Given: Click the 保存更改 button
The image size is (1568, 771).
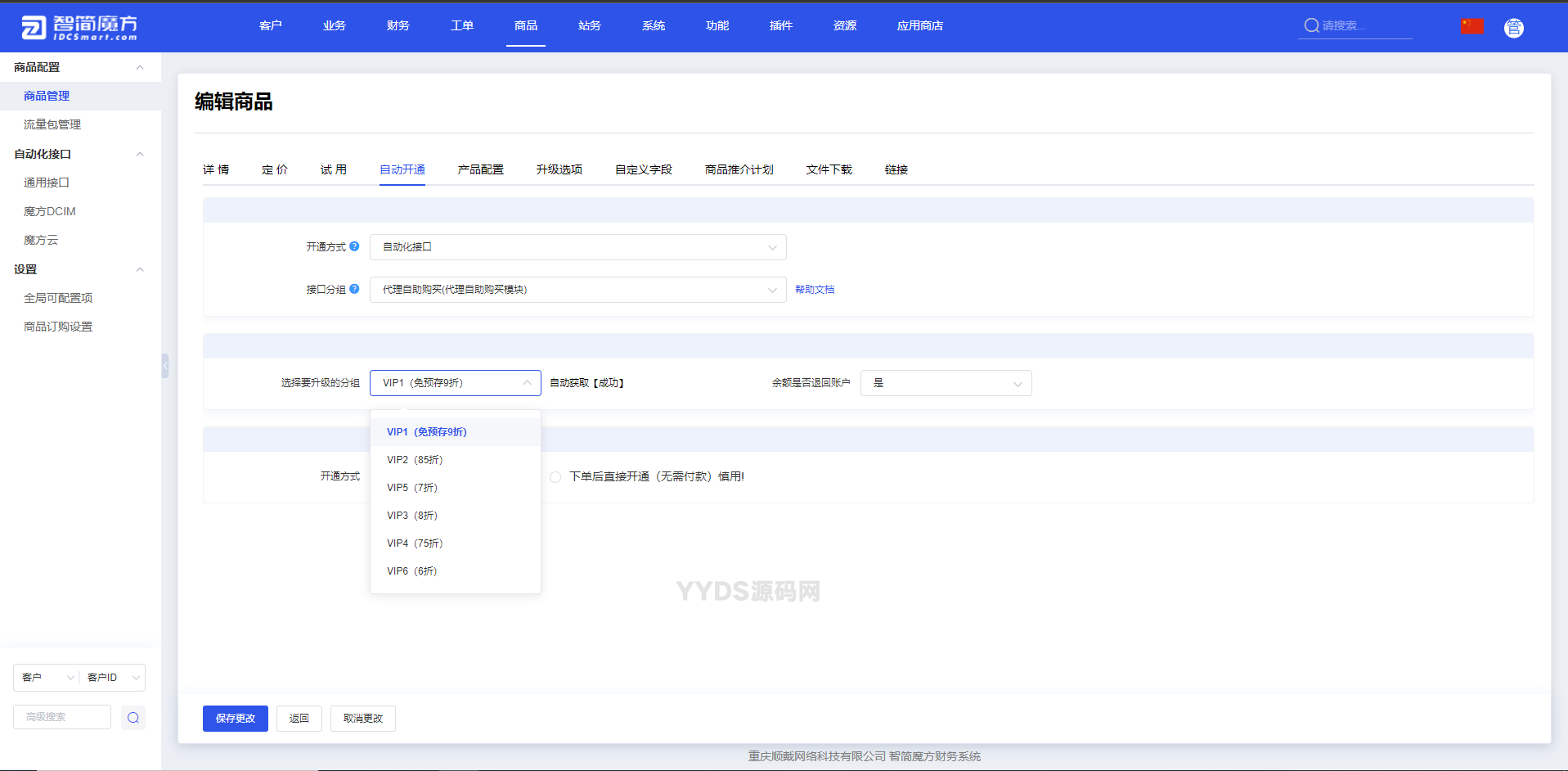Looking at the screenshot, I should point(235,719).
